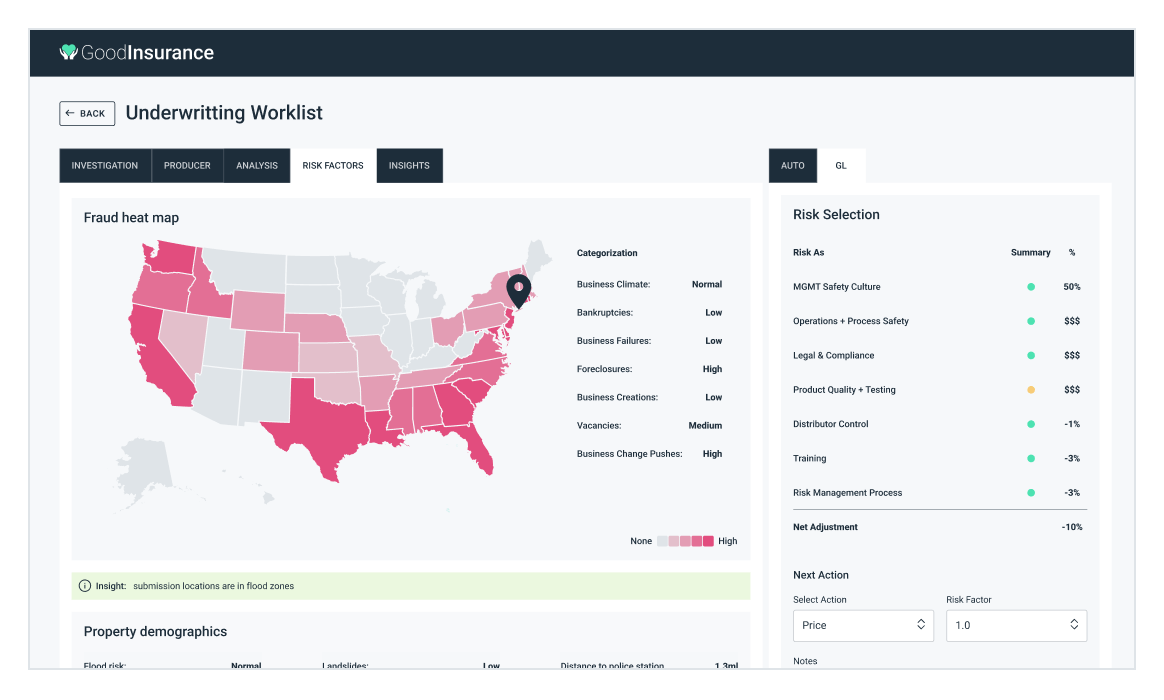Switch to the Analysis tab
The height and width of the screenshot is (700, 1164).
click(x=257, y=166)
